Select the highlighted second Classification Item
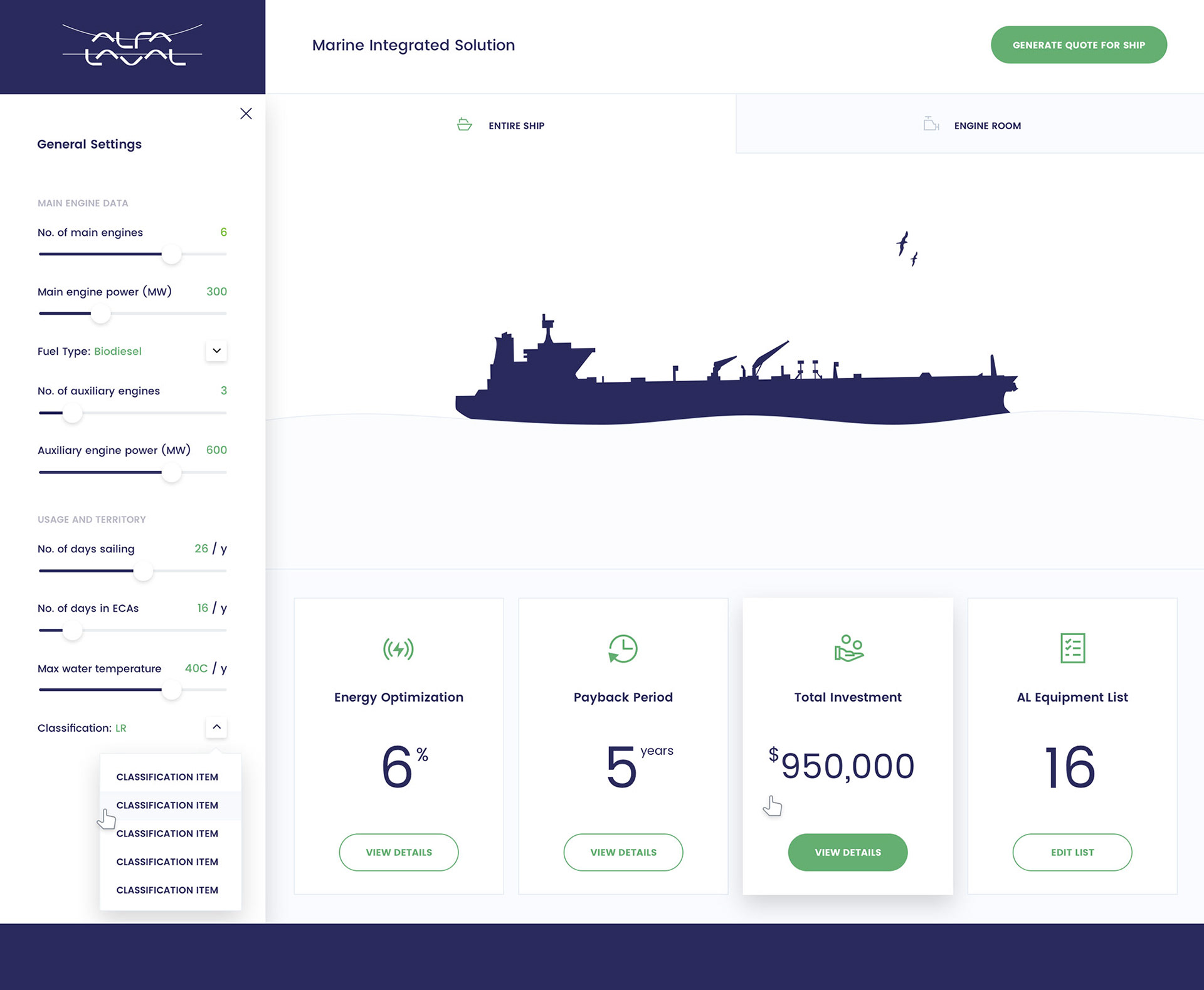This screenshot has width=1204, height=990. tap(170, 805)
